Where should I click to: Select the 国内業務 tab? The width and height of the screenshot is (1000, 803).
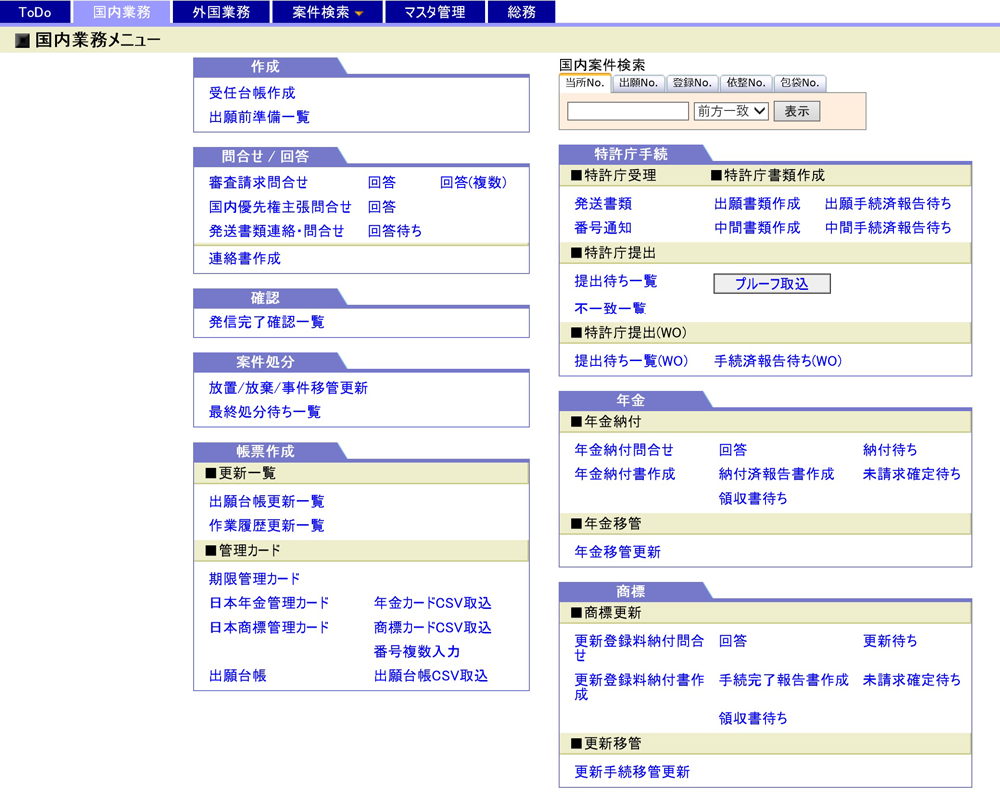(x=121, y=11)
